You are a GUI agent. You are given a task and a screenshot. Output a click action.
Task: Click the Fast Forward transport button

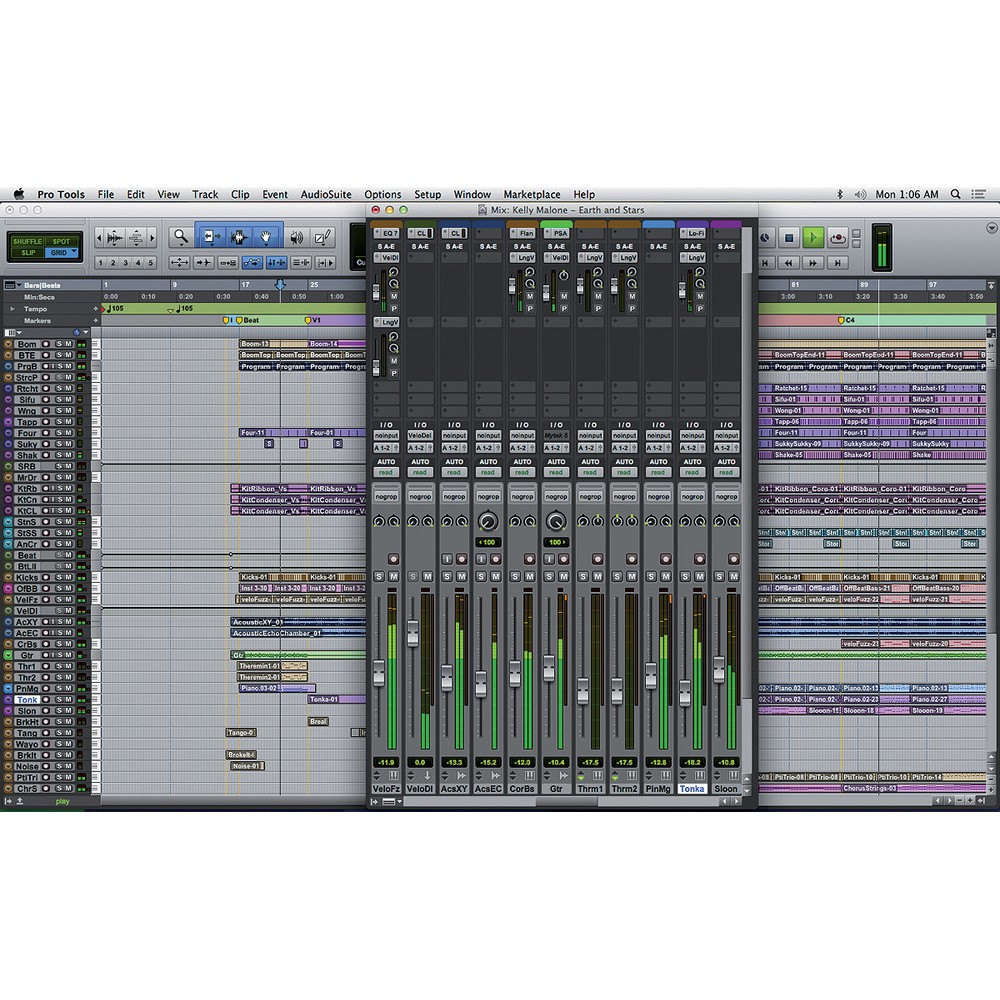point(812,262)
